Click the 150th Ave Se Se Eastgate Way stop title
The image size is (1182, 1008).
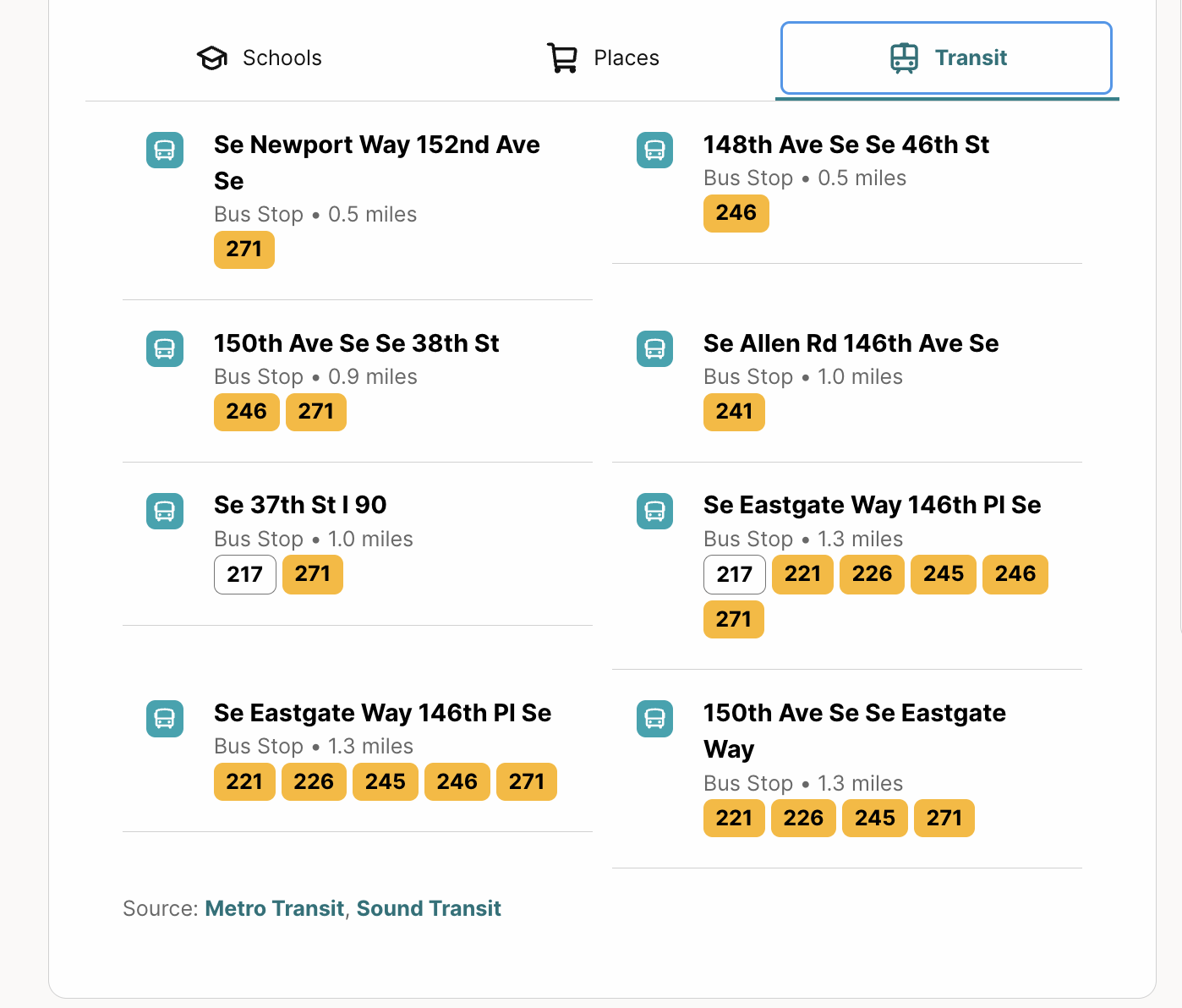[855, 731]
